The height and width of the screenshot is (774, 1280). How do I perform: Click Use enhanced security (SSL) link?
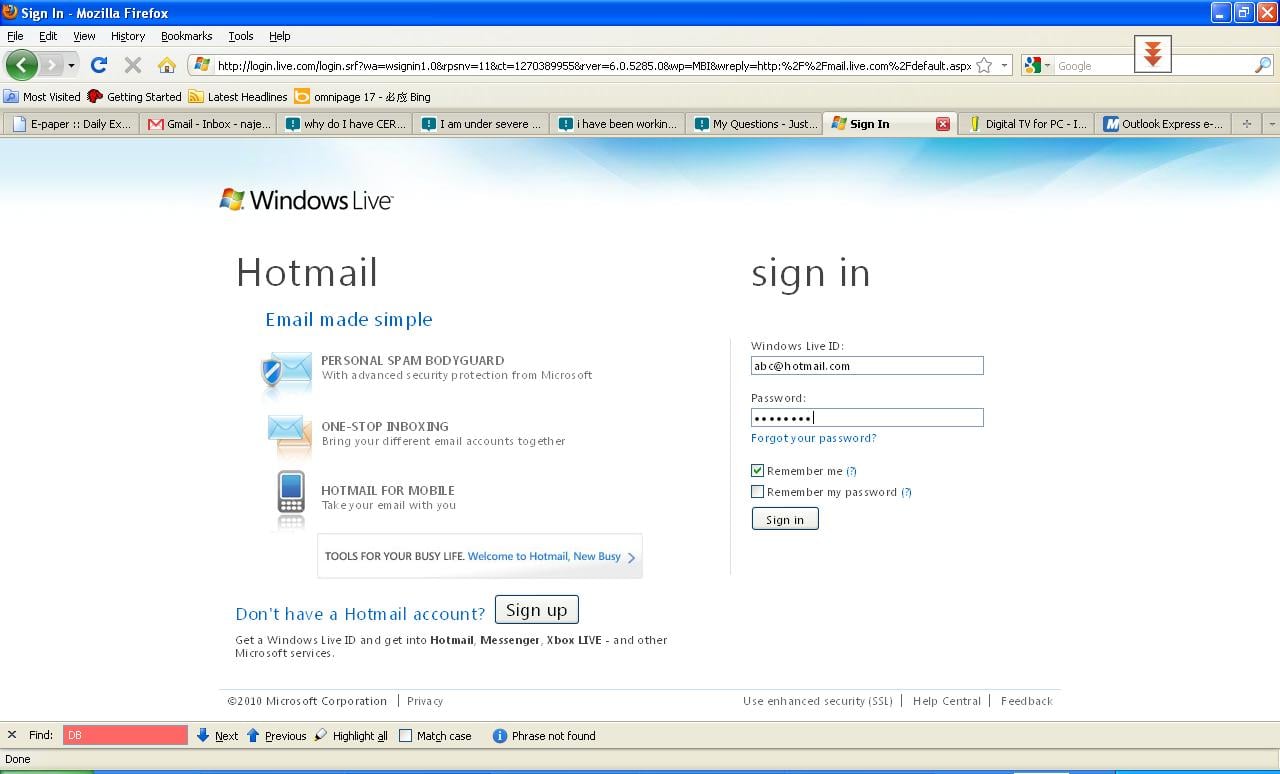(817, 701)
